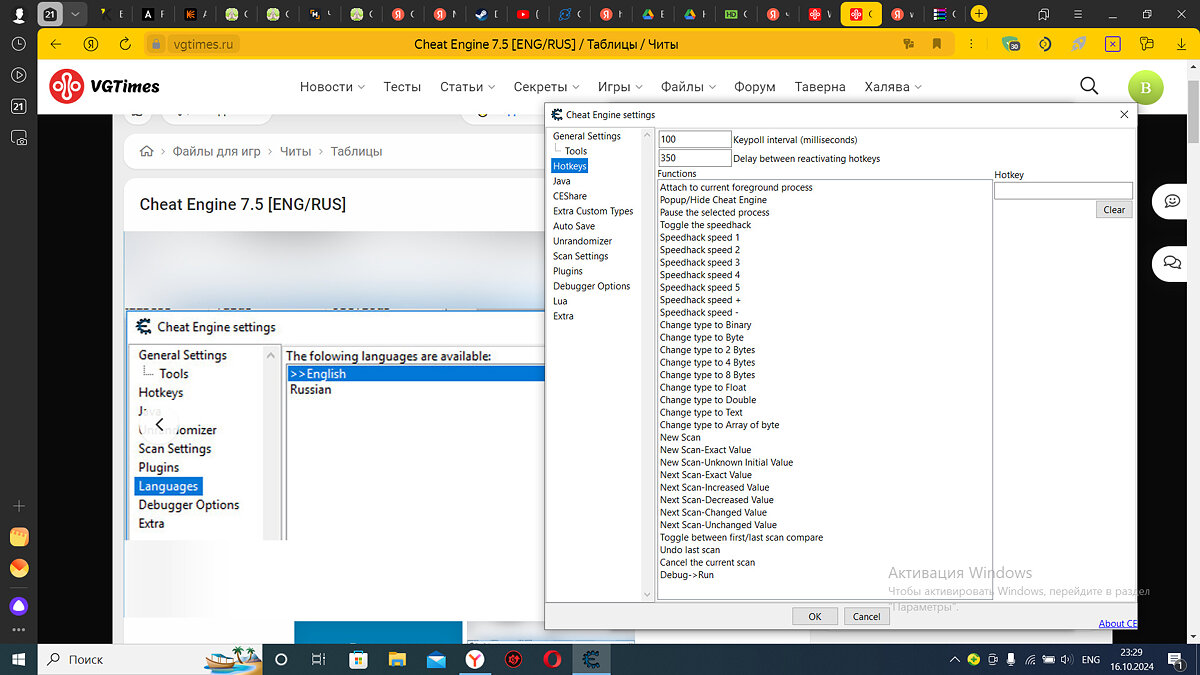Image resolution: width=1200 pixels, height=675 pixels.
Task: Select Debugger Options in settings list
Action: click(591, 286)
